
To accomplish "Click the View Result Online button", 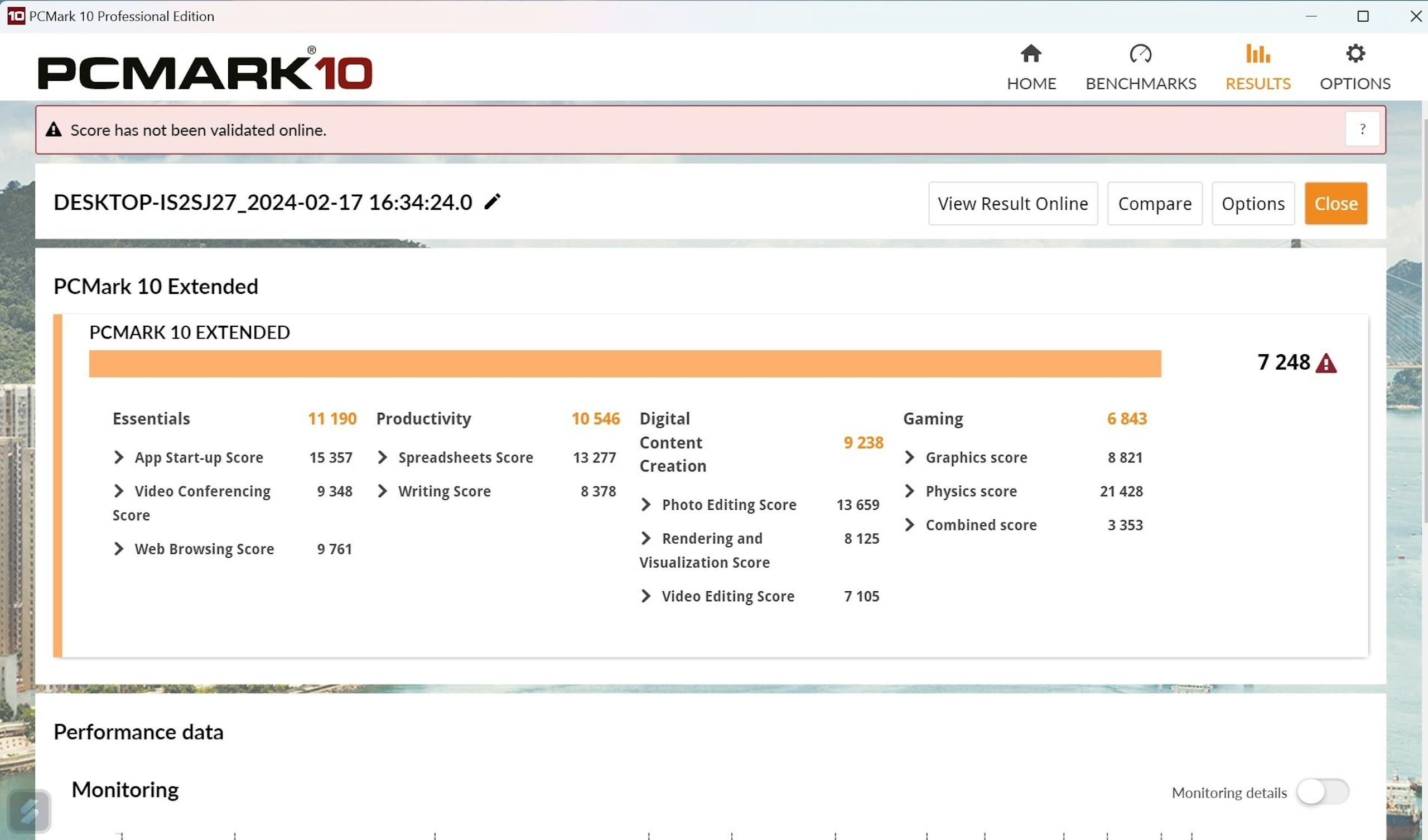I will coord(1012,204).
